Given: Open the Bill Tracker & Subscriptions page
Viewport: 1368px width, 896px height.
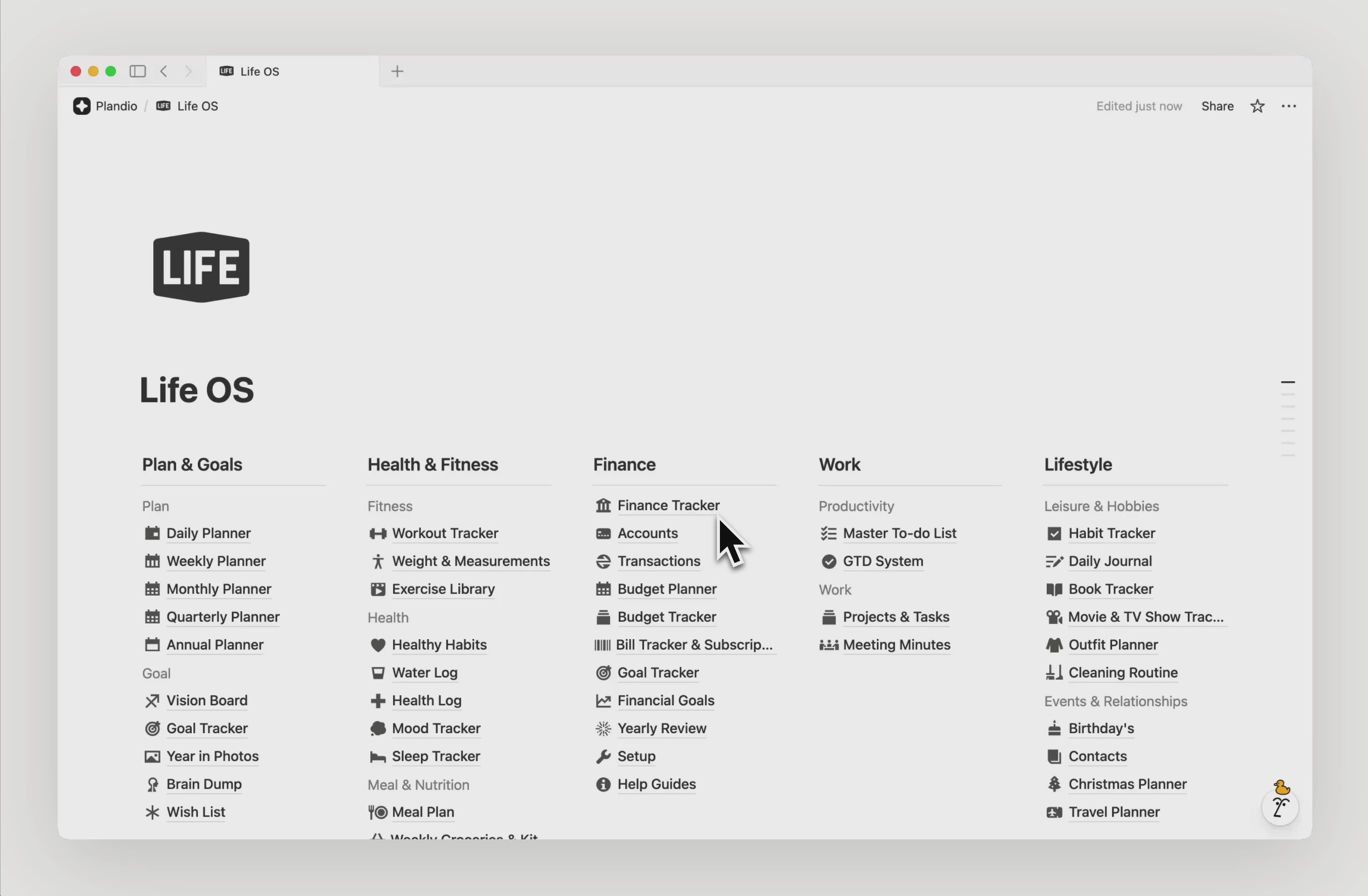Looking at the screenshot, I should click(x=694, y=645).
